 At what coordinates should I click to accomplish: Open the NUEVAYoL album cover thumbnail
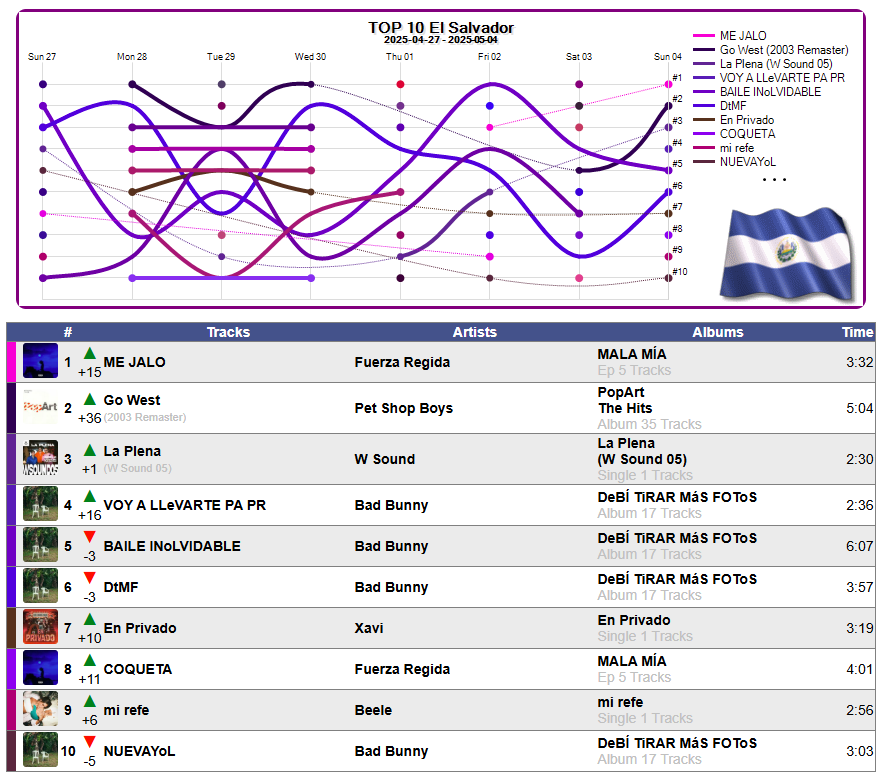[40, 750]
